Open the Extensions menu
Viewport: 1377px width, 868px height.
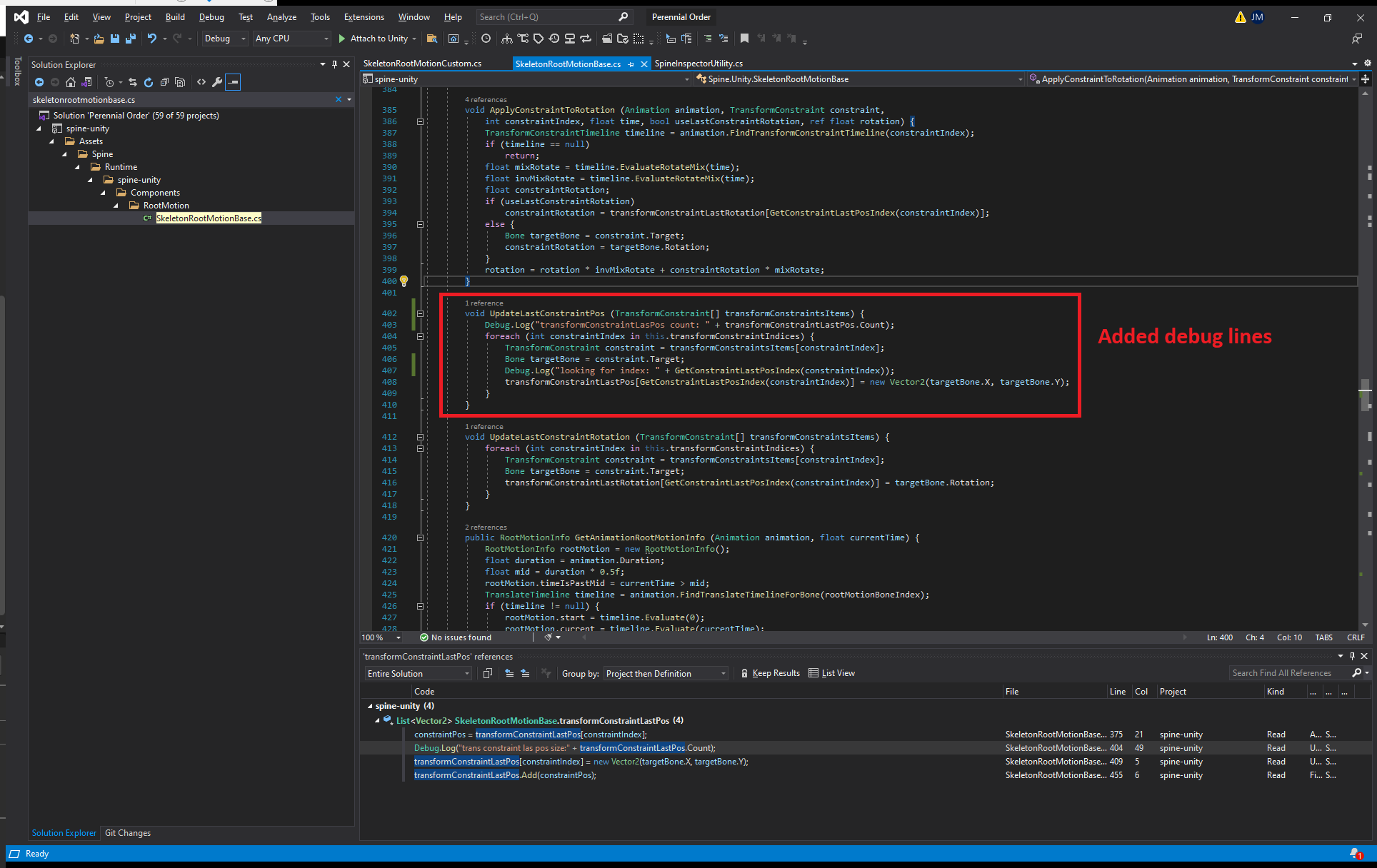click(x=364, y=16)
